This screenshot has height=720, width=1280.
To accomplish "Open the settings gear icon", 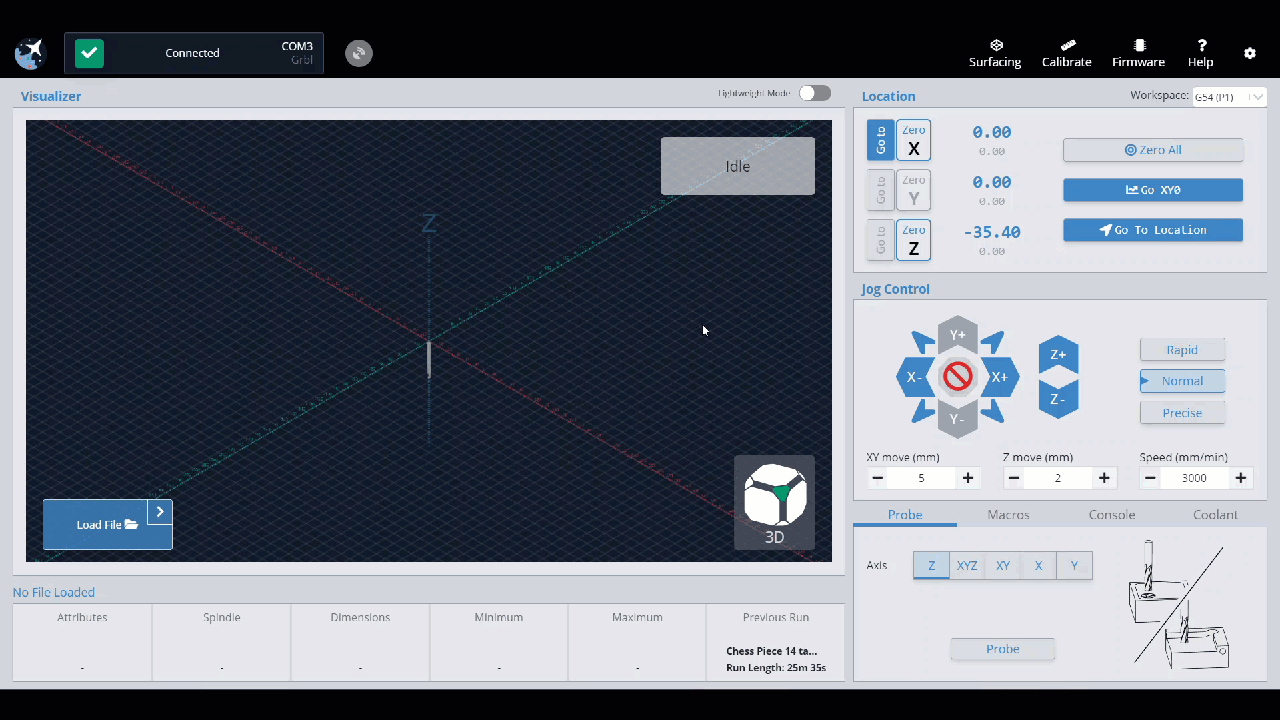I will [x=1249, y=53].
